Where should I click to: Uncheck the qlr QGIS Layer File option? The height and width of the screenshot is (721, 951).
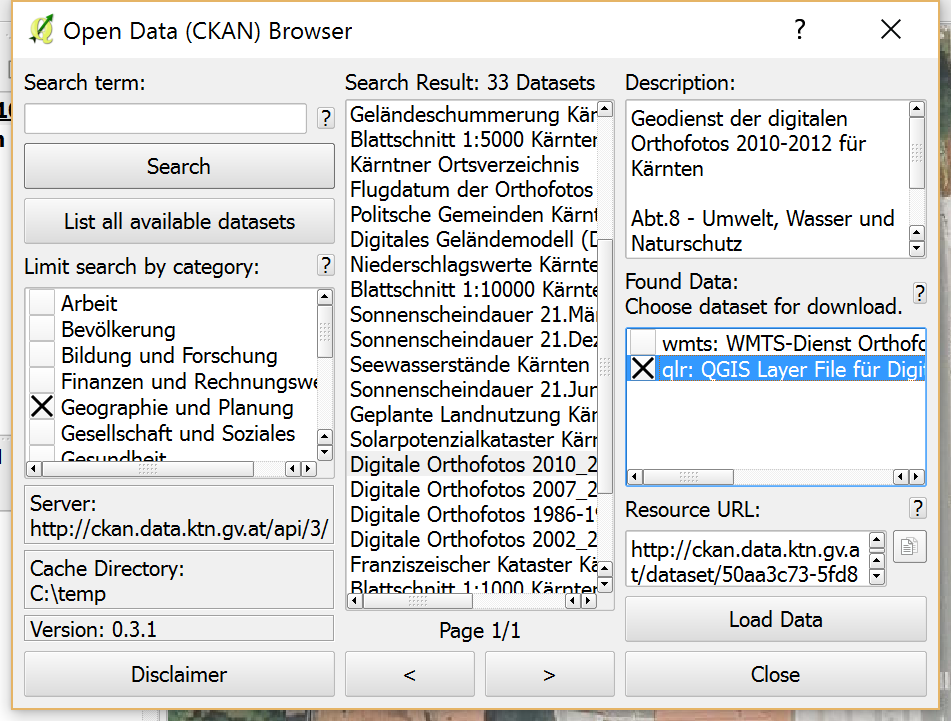pos(643,370)
